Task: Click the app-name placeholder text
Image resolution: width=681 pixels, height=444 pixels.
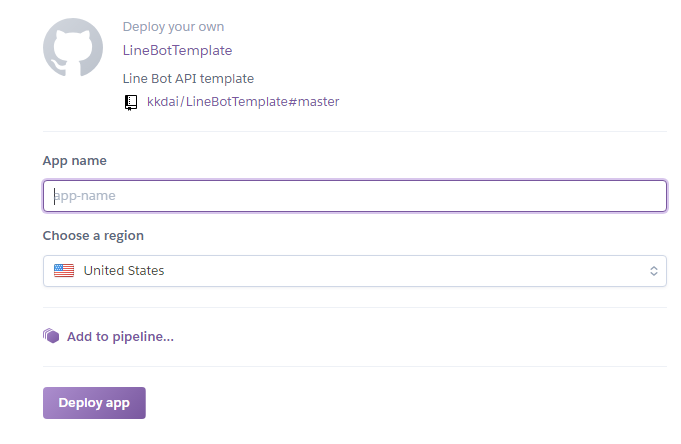Action: (85, 196)
